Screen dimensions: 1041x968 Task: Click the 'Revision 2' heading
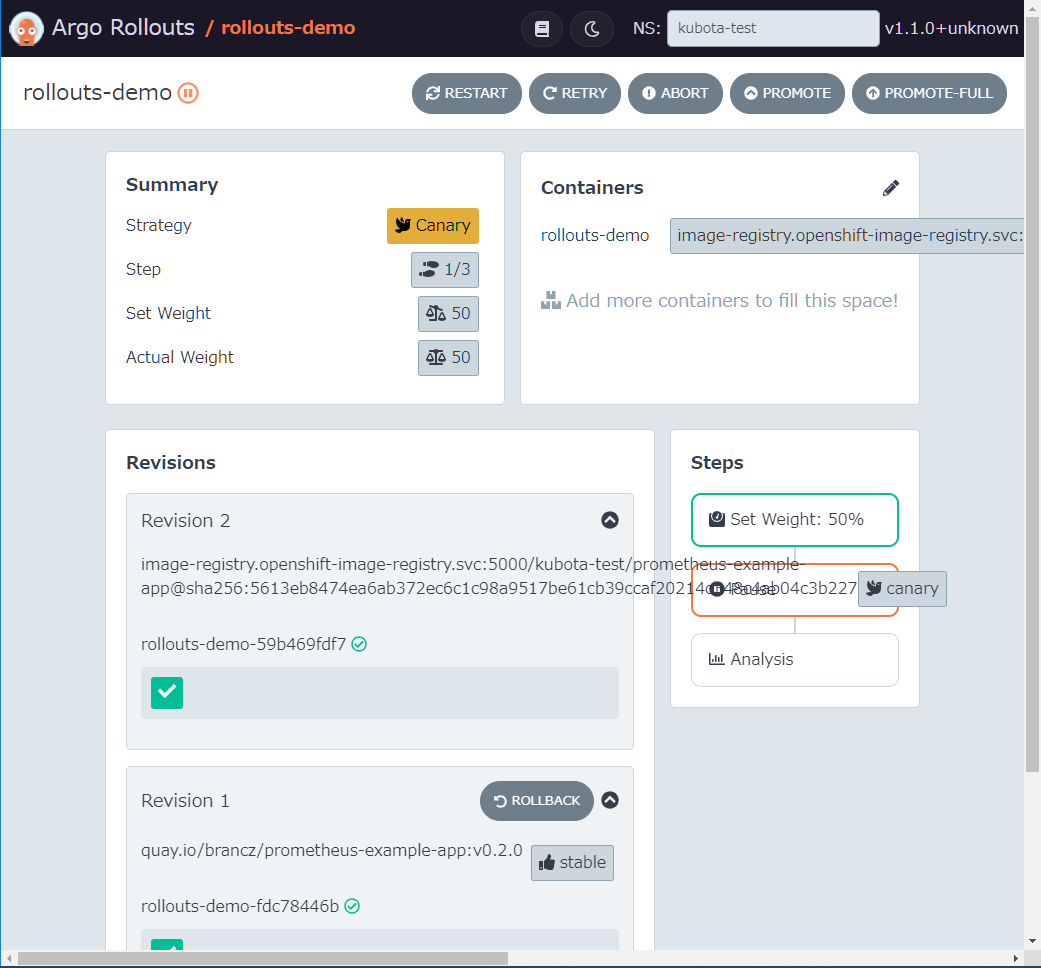pos(185,521)
